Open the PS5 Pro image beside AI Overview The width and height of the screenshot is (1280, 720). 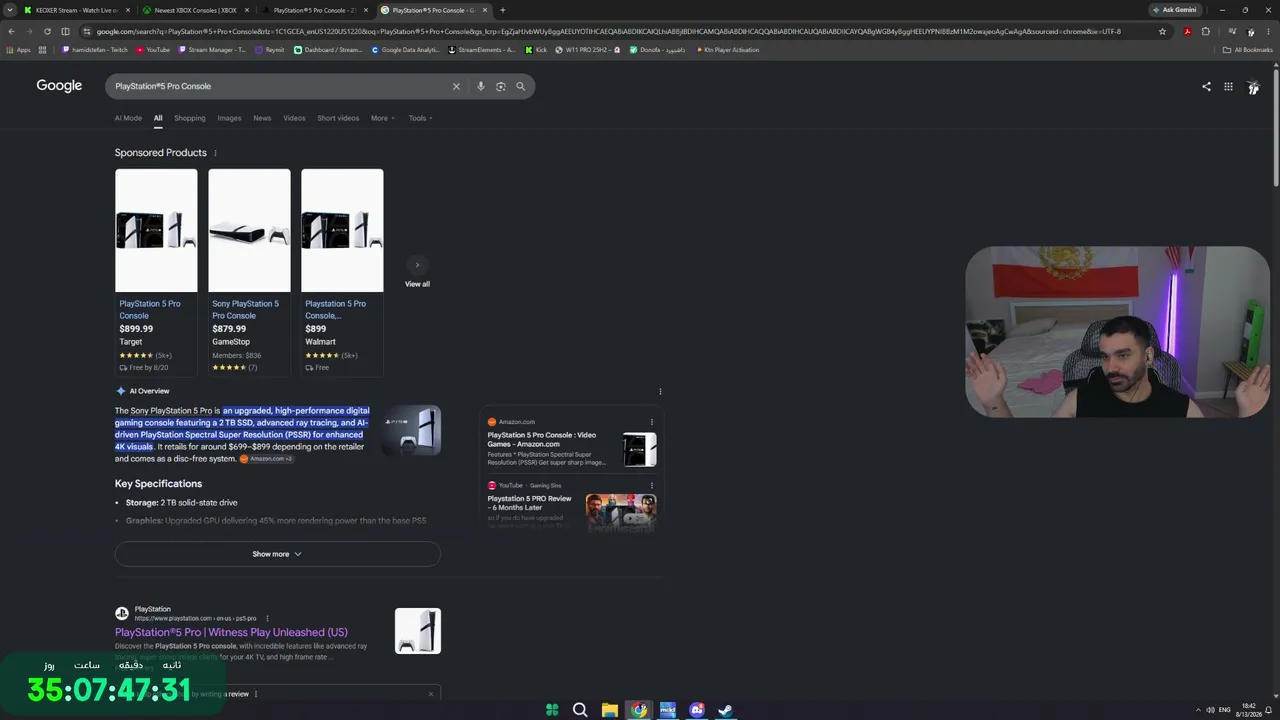[x=411, y=431]
